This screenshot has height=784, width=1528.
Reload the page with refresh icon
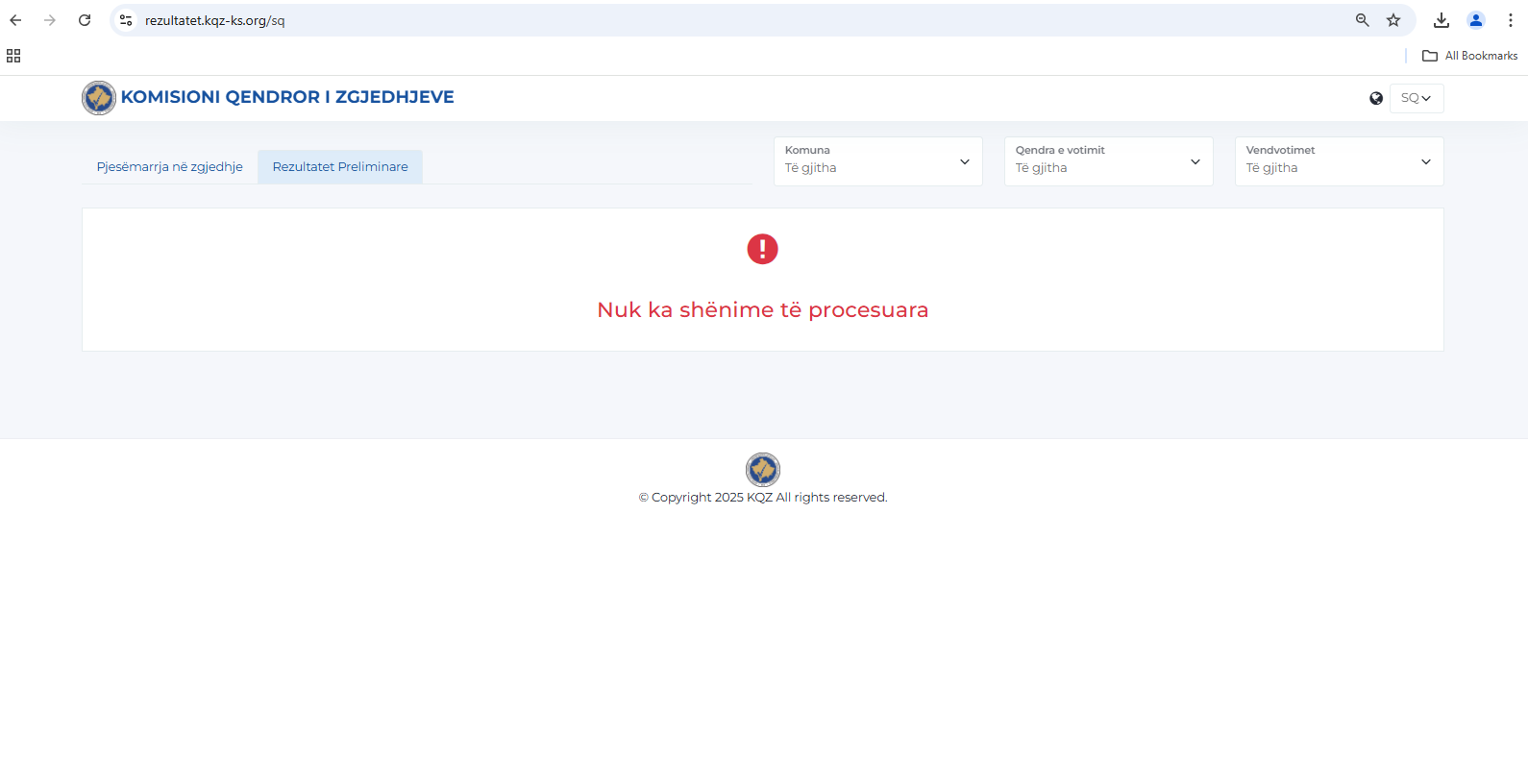85,20
